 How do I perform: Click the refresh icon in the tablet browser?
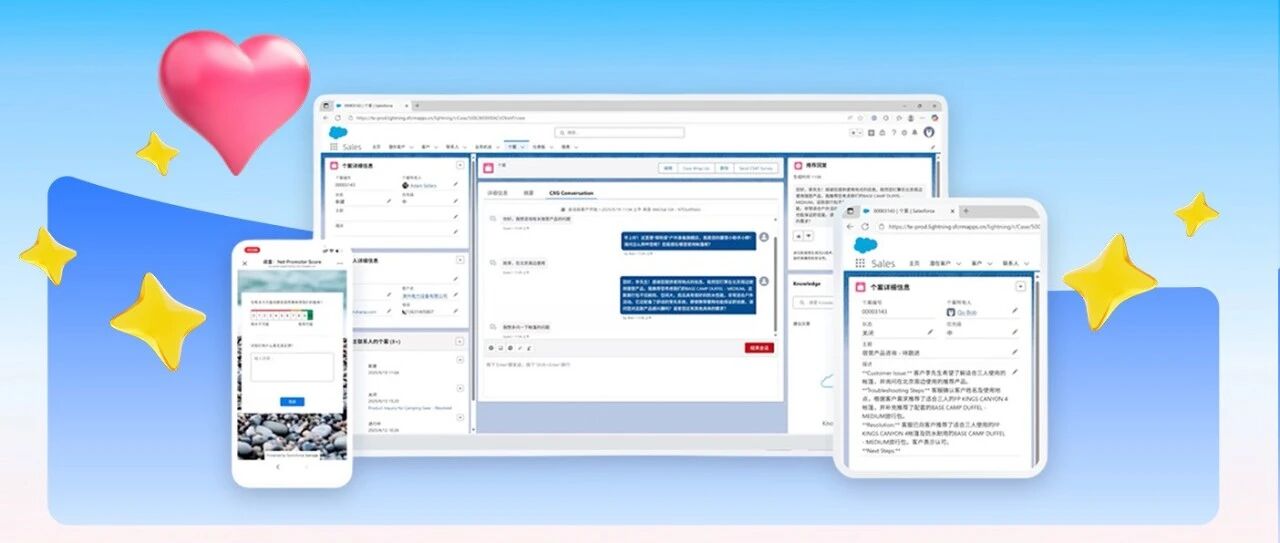click(865, 227)
